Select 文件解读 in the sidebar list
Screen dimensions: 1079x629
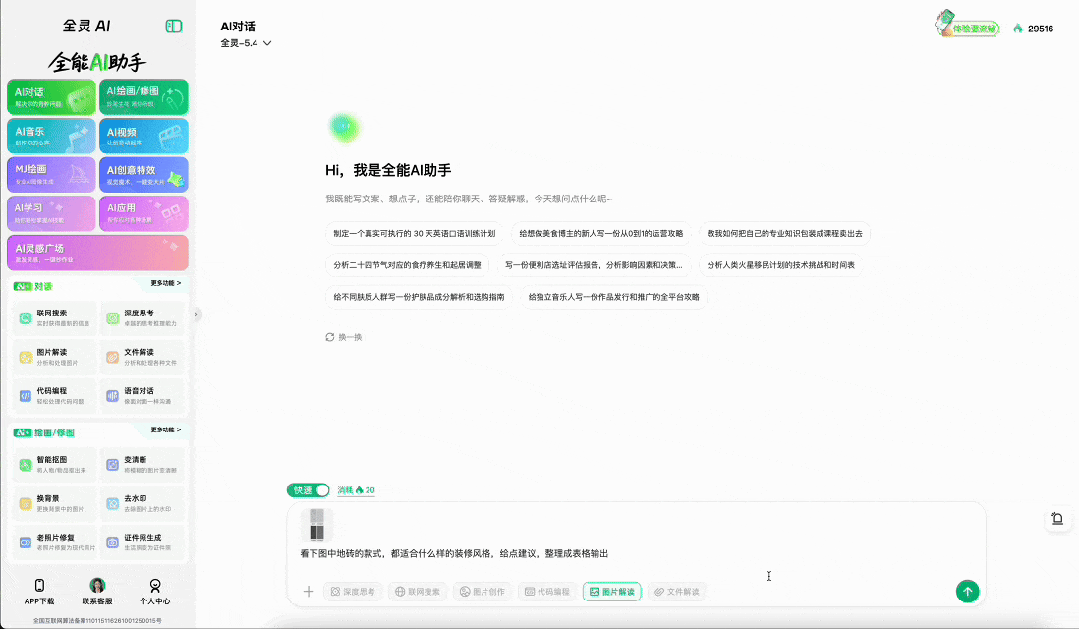(142, 356)
